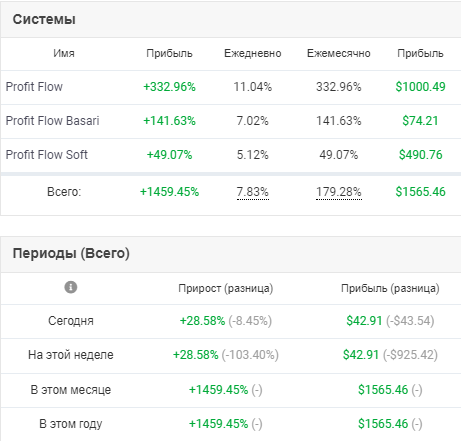The height and width of the screenshot is (441, 461).
Task: Open the Profit Flow system link
Action: [34, 87]
